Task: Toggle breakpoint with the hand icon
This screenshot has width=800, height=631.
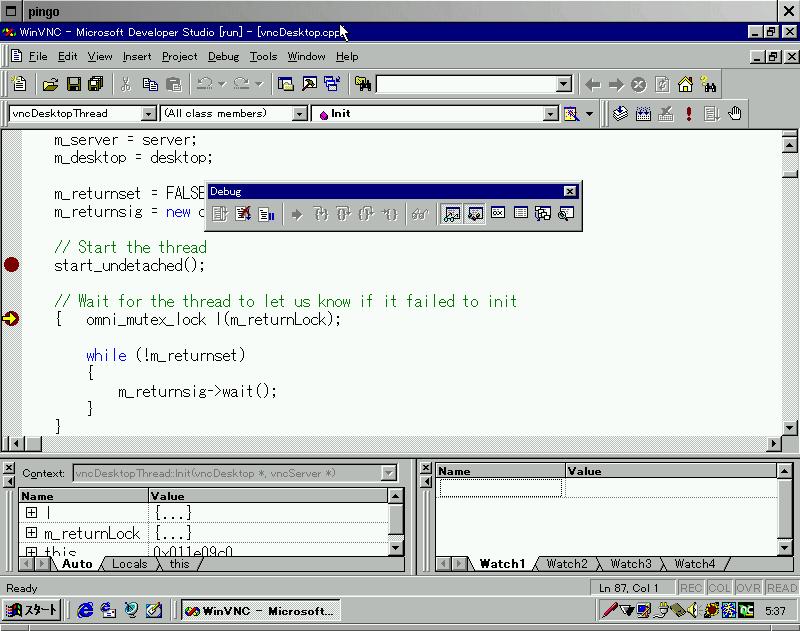Action: [735, 113]
